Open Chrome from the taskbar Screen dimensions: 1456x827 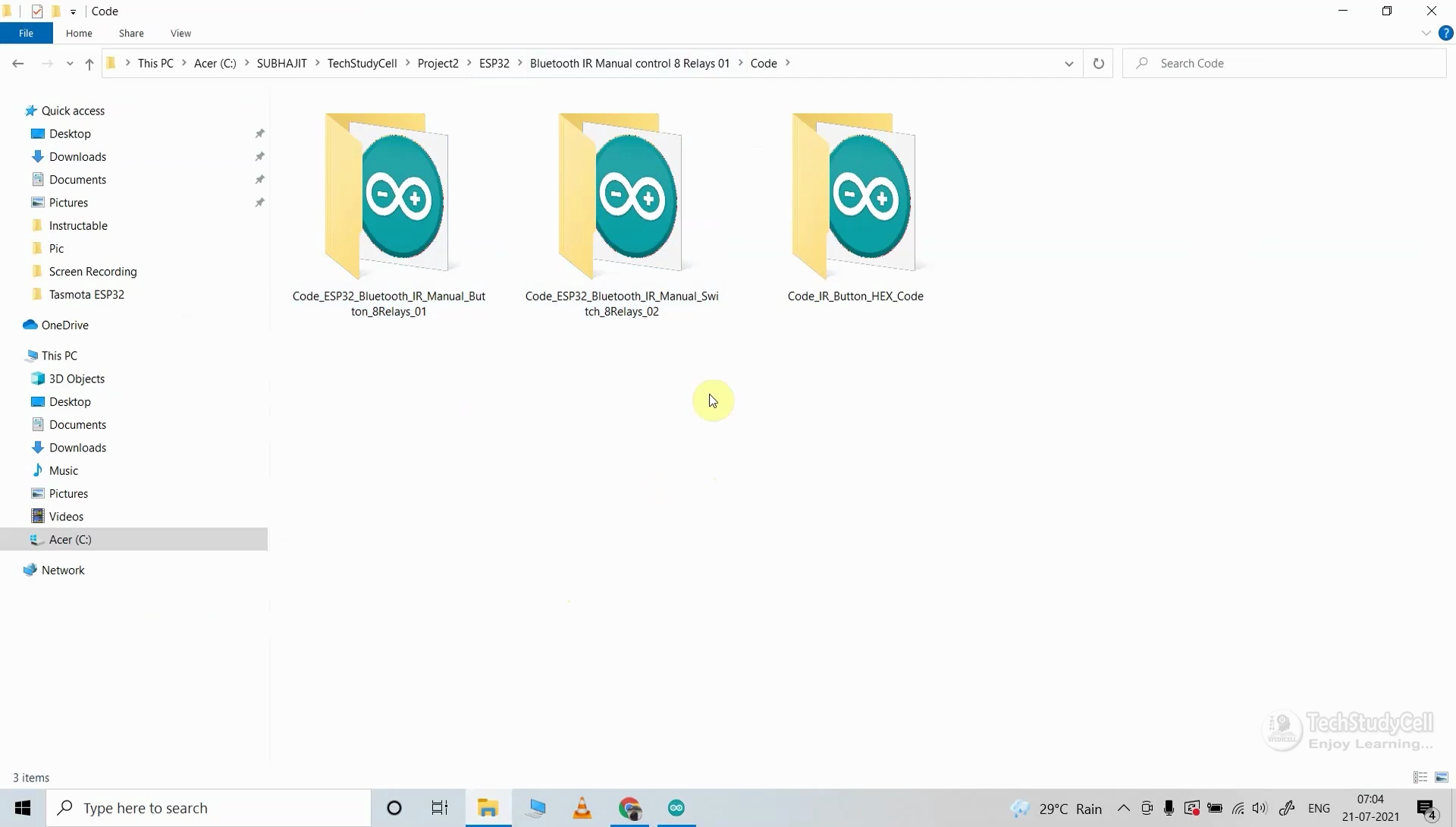click(x=629, y=808)
